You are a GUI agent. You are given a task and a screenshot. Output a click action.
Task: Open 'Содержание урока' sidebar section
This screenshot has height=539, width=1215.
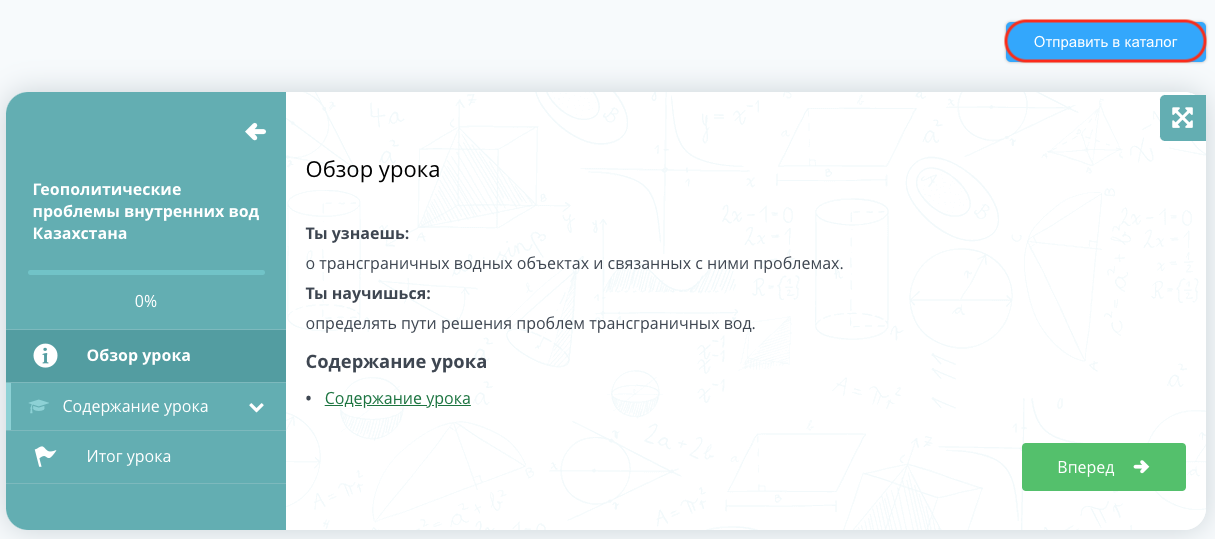tap(146, 407)
